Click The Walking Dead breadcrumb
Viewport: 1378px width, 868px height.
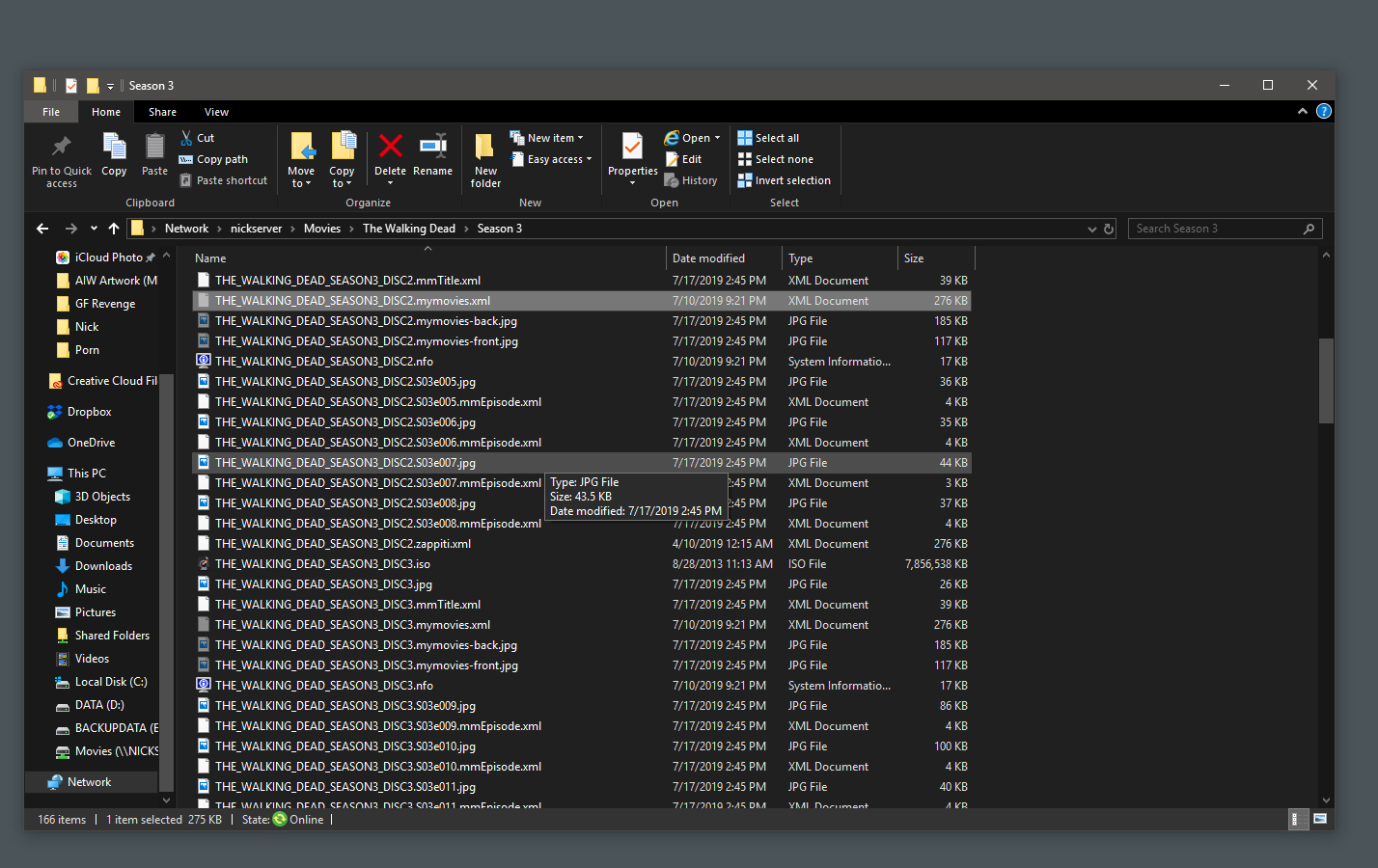pos(409,229)
